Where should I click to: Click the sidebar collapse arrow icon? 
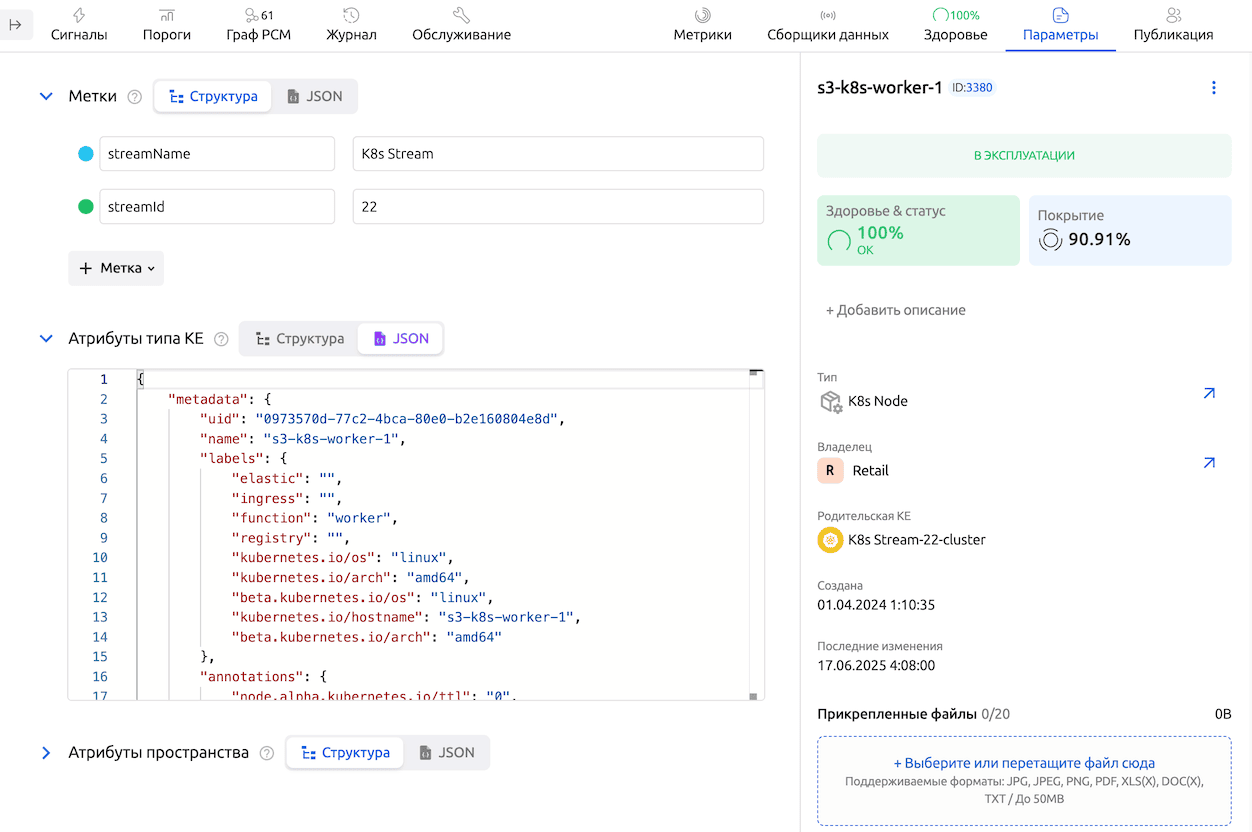coord(16,25)
